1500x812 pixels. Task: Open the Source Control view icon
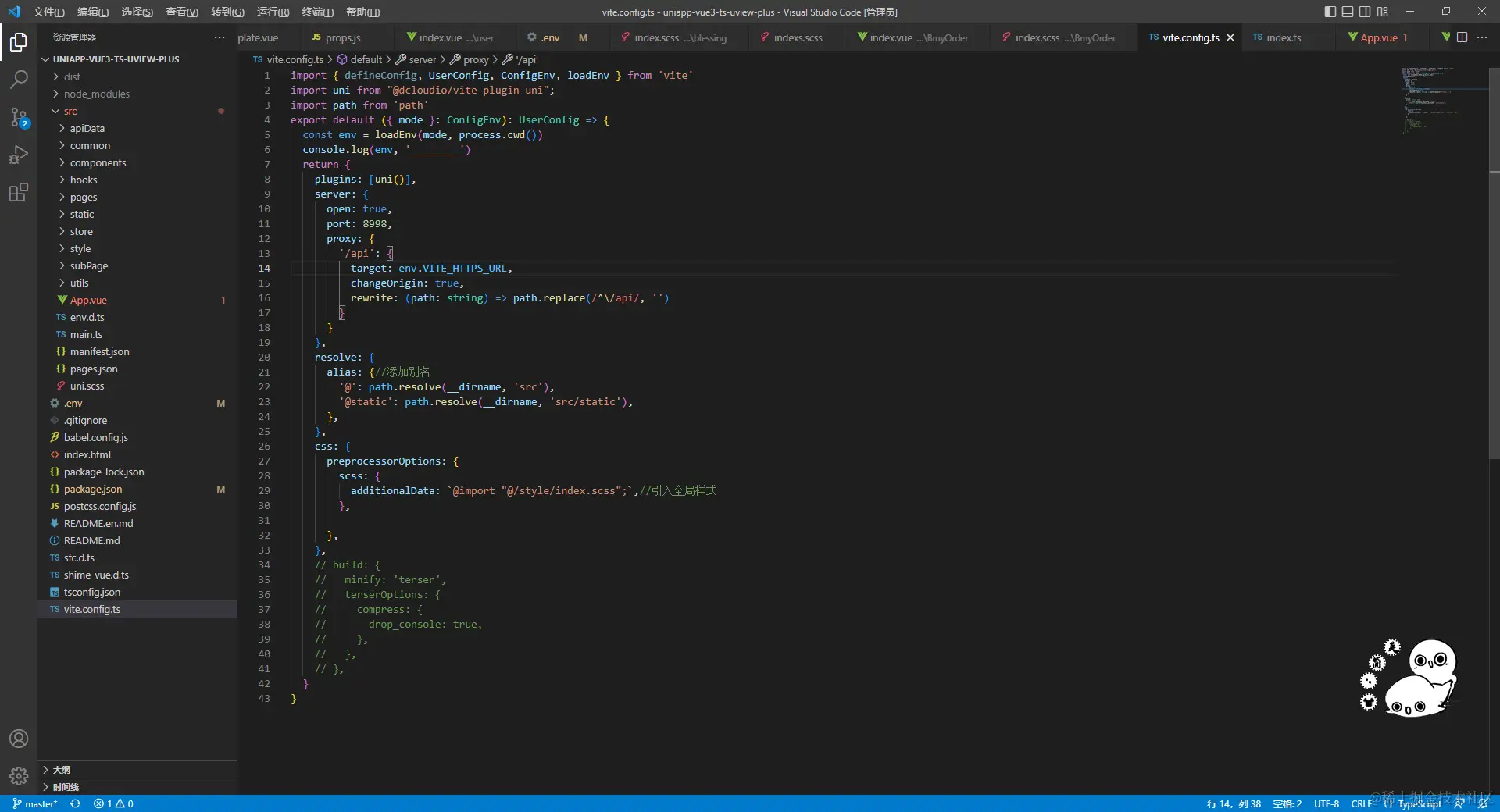click(19, 117)
